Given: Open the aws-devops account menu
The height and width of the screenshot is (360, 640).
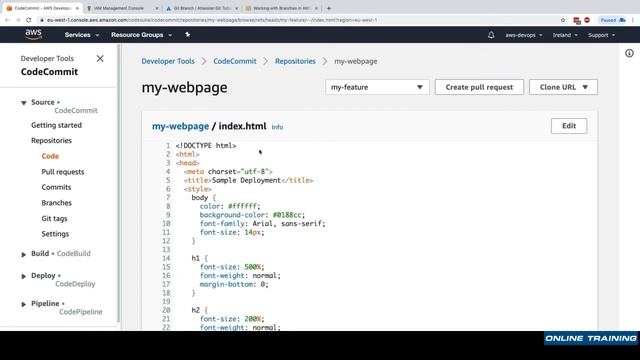Looking at the screenshot, I should (524, 35).
